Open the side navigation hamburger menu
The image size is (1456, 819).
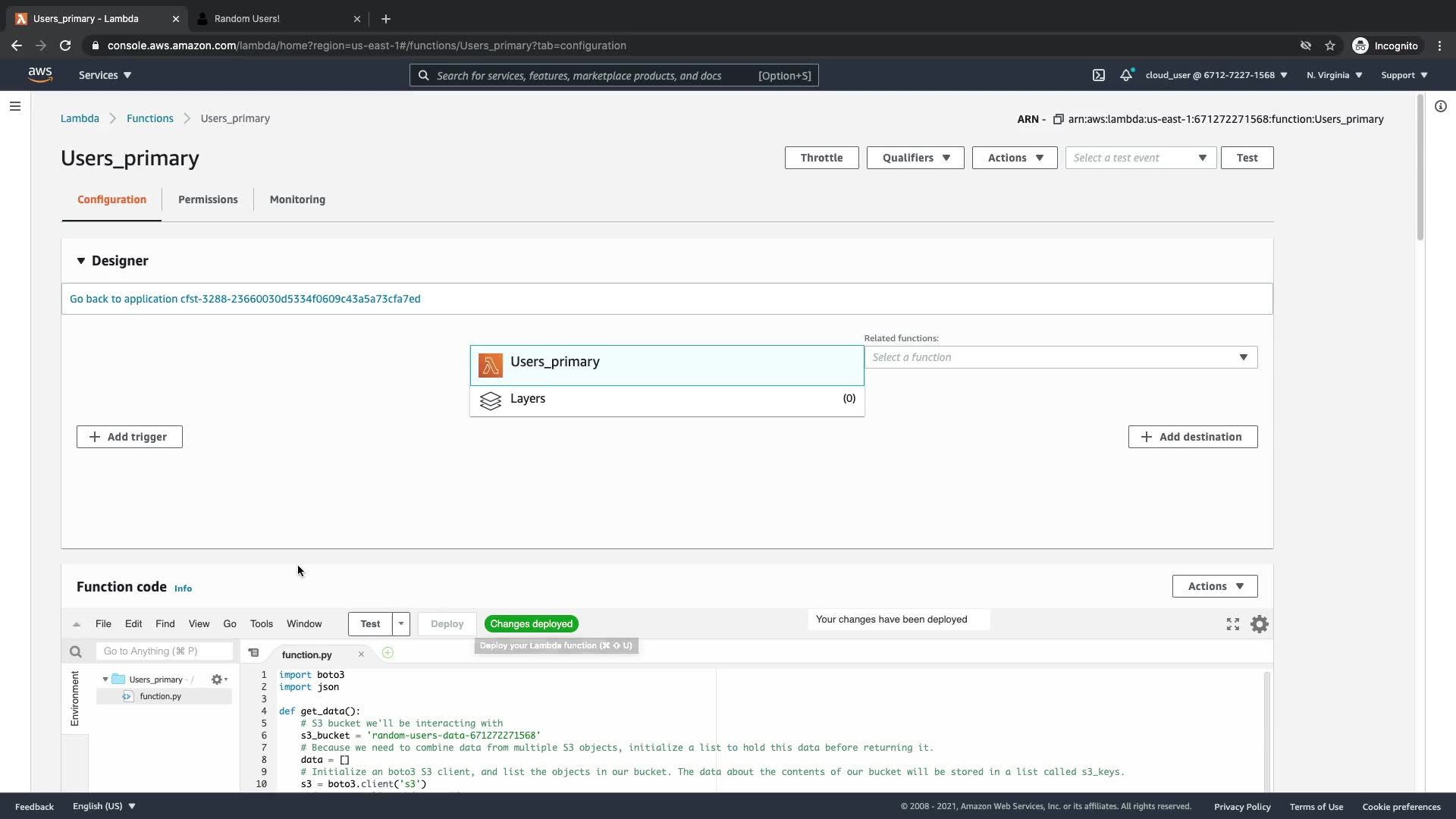(x=14, y=106)
